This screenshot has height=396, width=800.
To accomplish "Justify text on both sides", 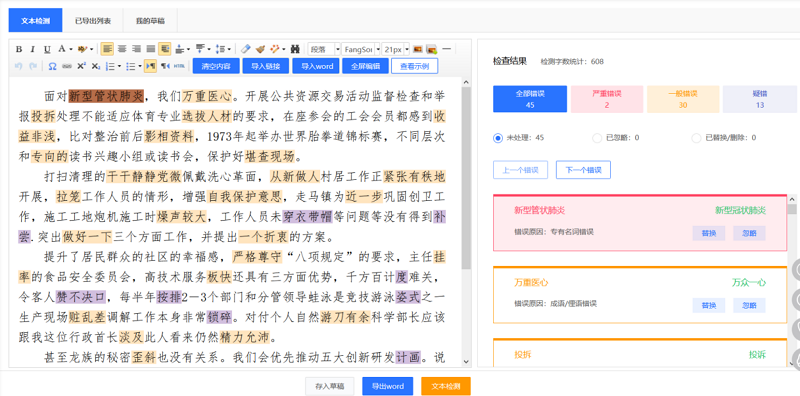I will coord(151,49).
